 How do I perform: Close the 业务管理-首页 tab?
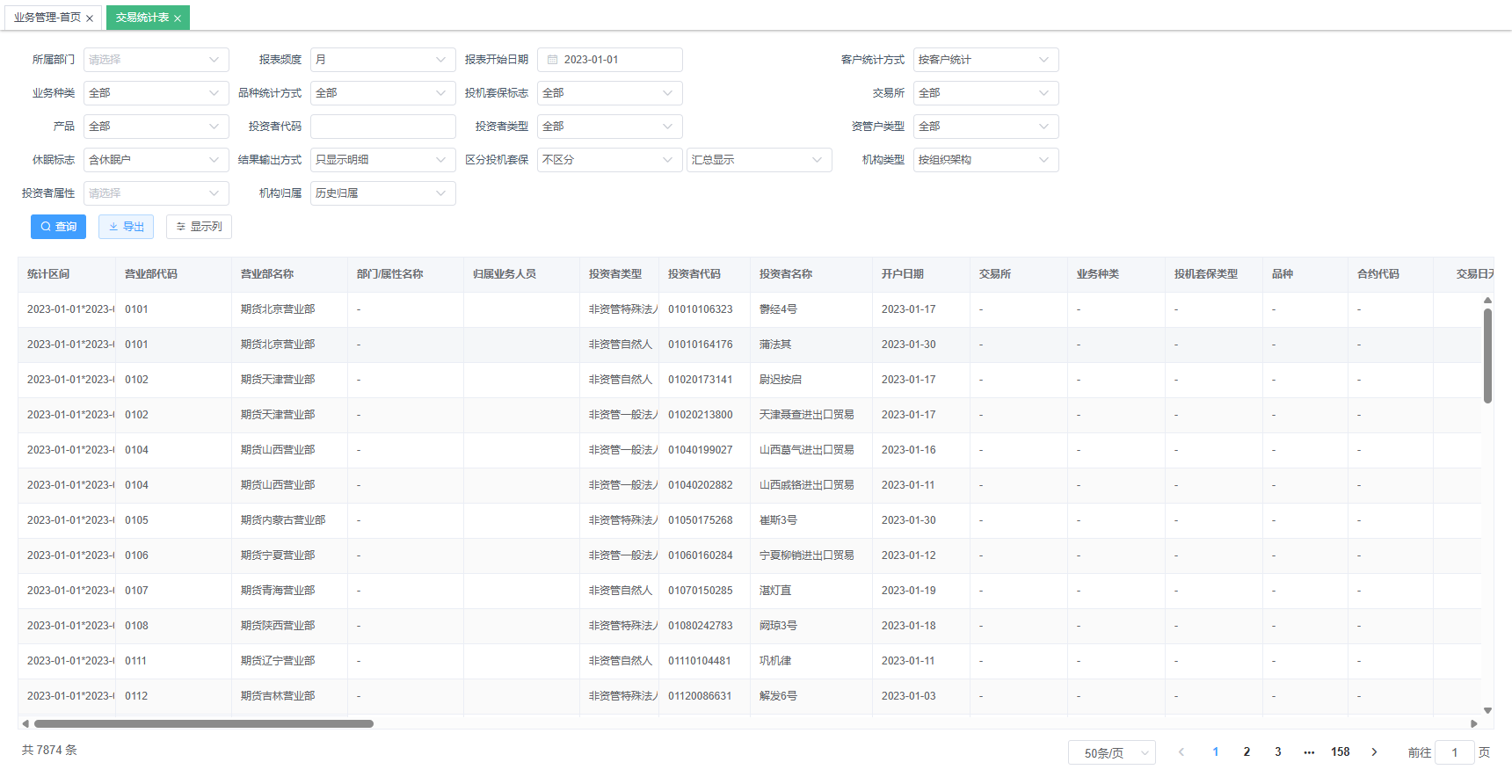point(90,18)
